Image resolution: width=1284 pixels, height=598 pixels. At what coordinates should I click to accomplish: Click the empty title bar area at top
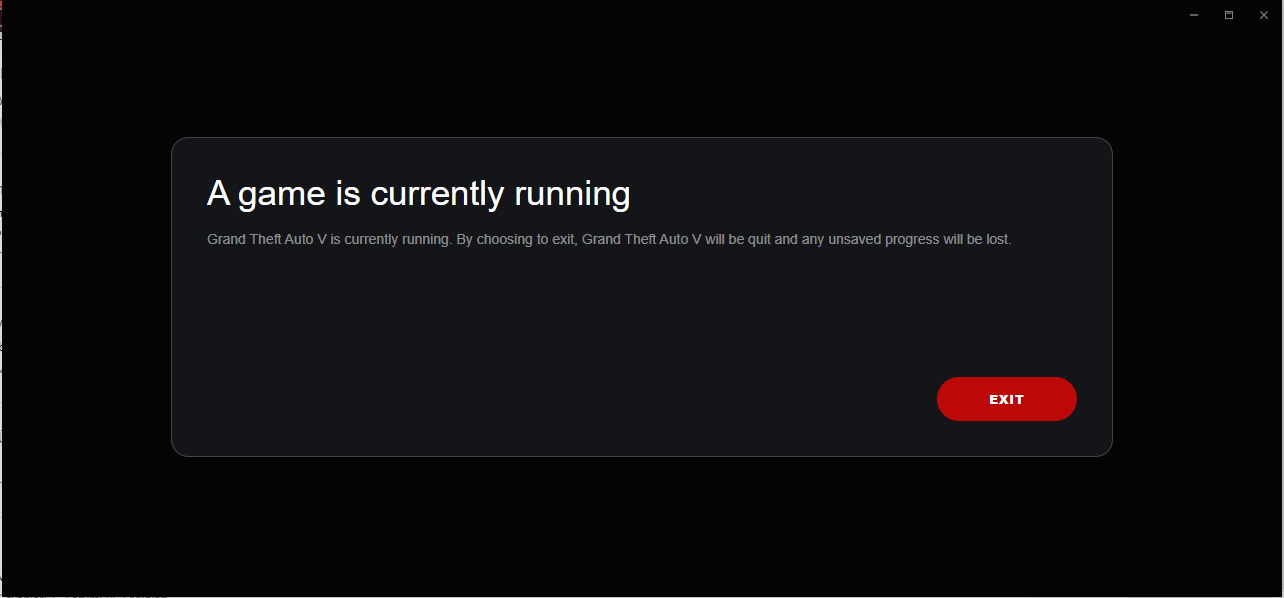(600, 15)
